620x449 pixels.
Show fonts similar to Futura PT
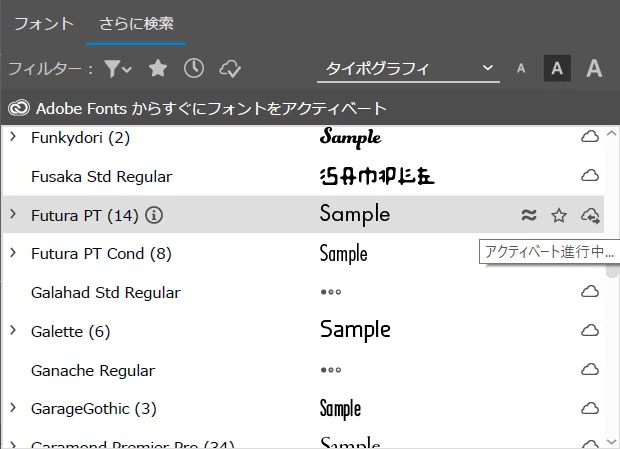click(529, 215)
